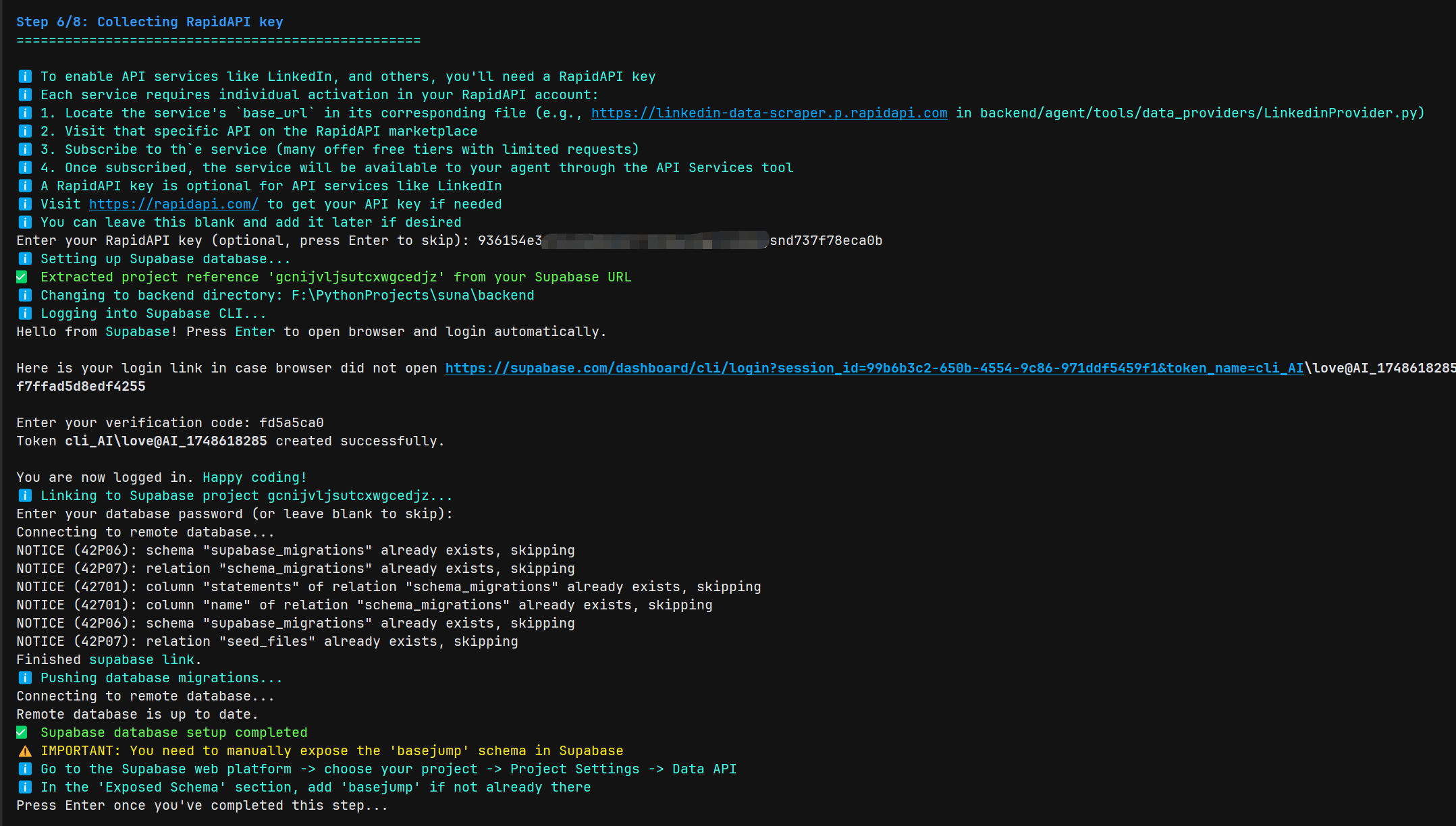Click the 'Press Enter once you've completed' prompt line
This screenshot has width=1456, height=826.
[202, 806]
